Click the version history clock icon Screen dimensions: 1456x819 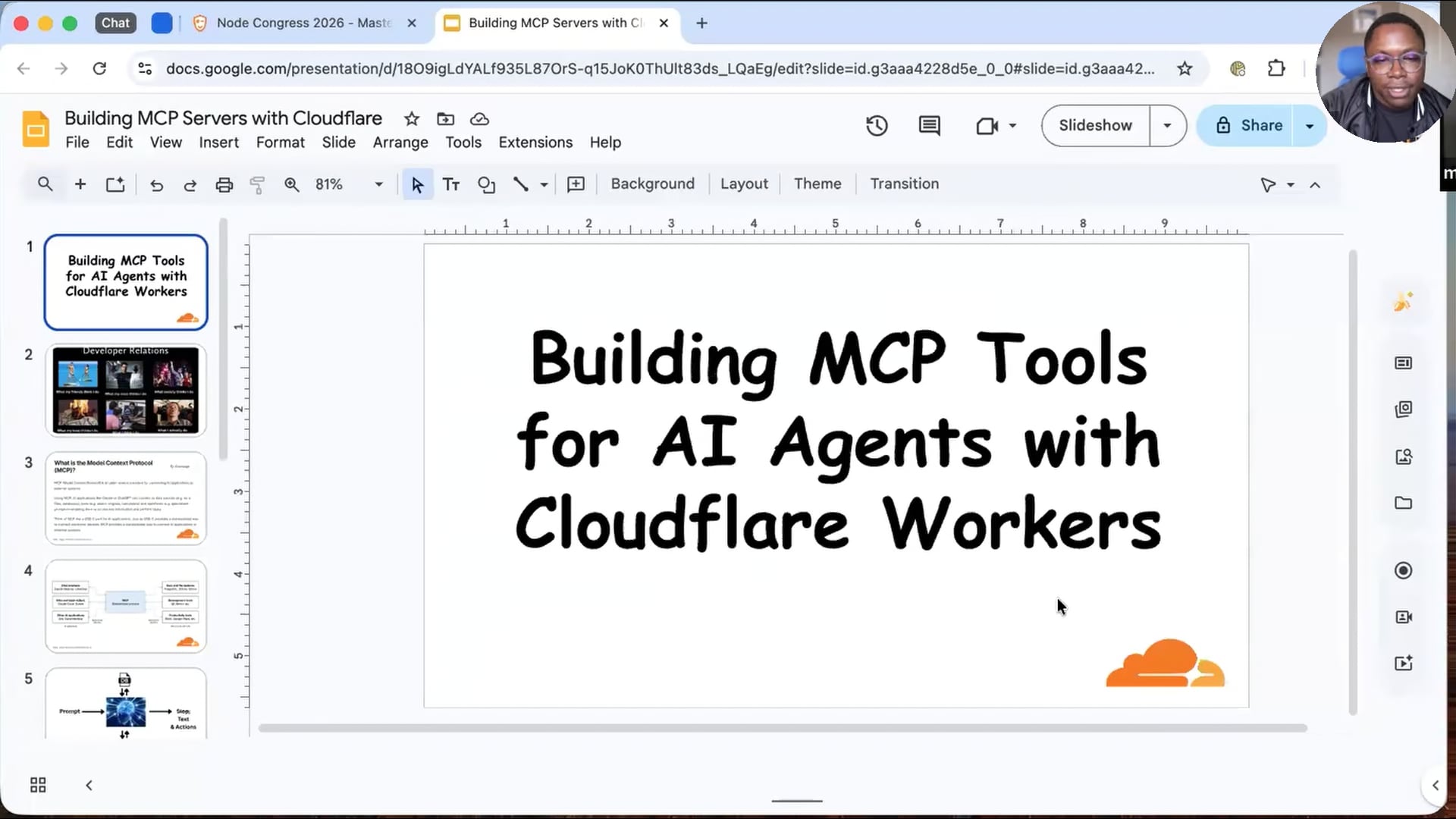877,126
